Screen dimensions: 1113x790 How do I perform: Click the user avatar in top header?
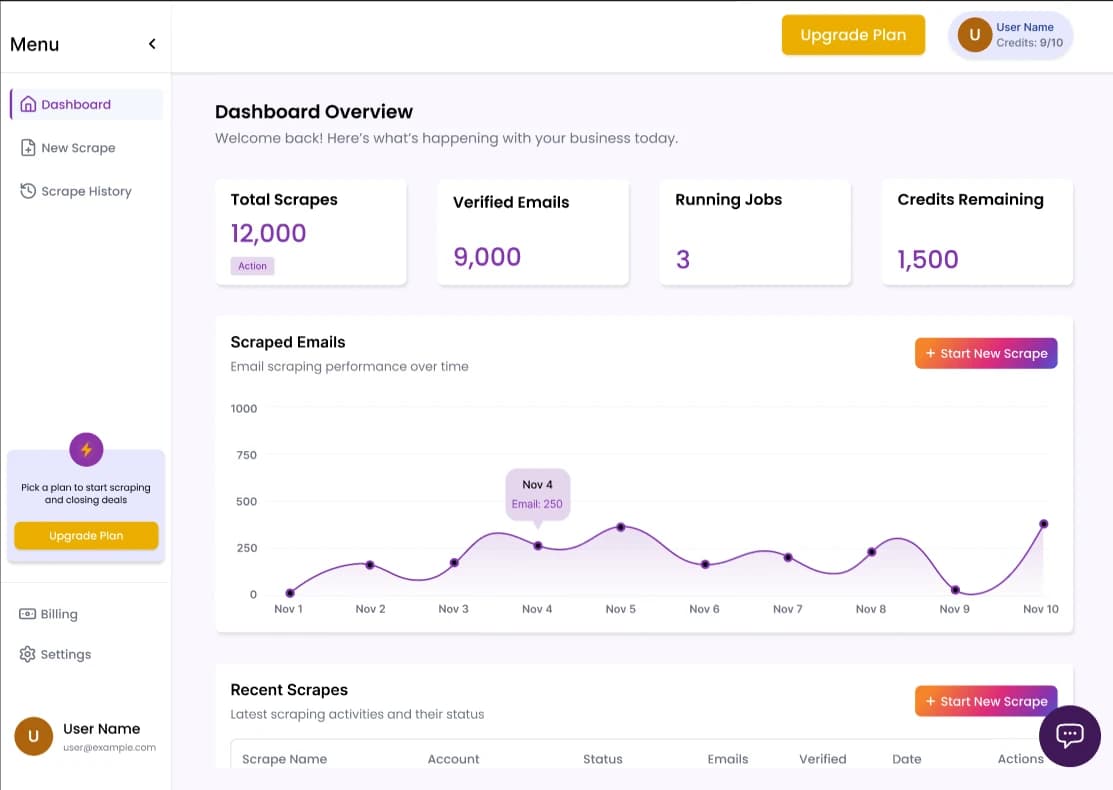974,35
